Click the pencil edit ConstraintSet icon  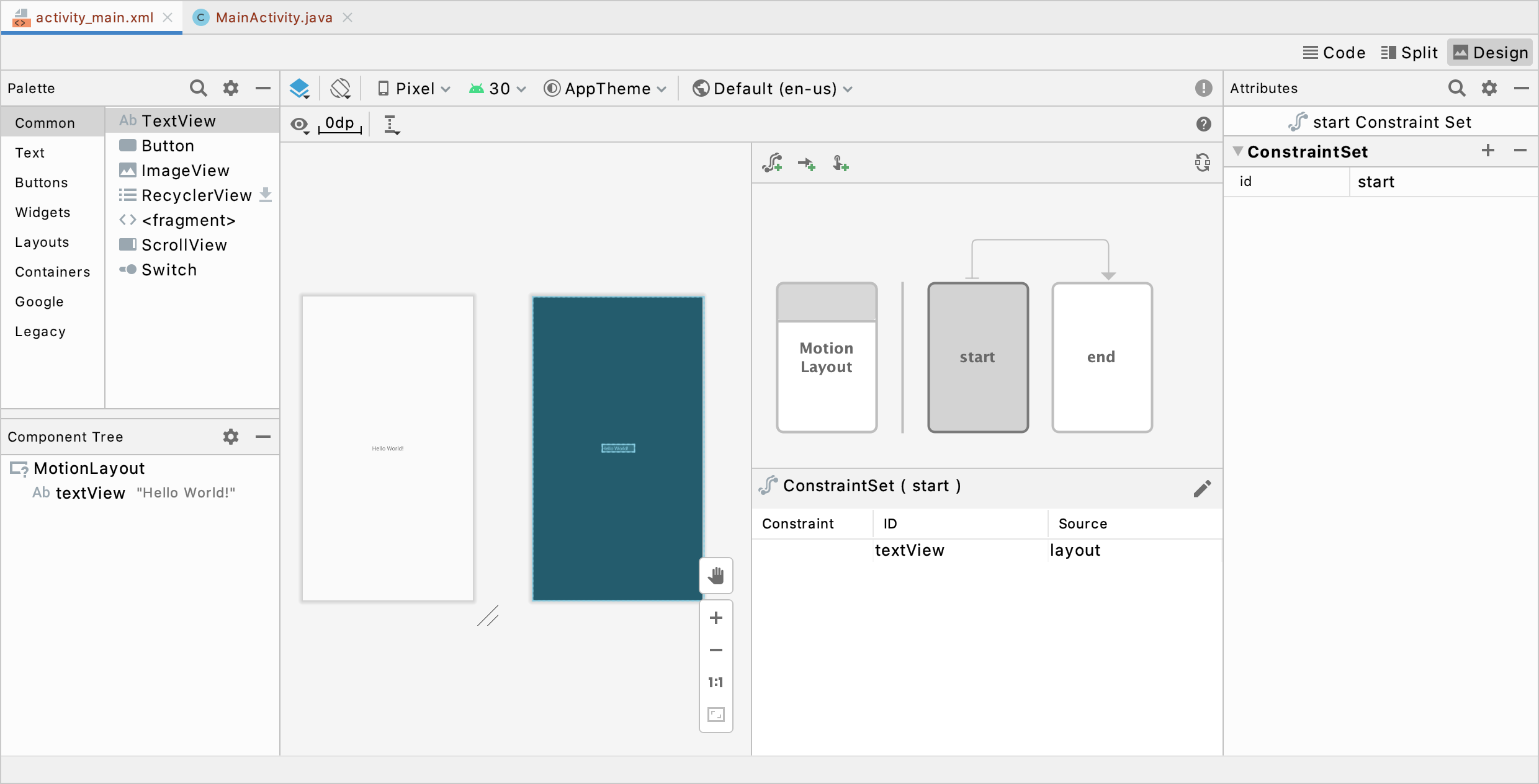[x=1201, y=489]
